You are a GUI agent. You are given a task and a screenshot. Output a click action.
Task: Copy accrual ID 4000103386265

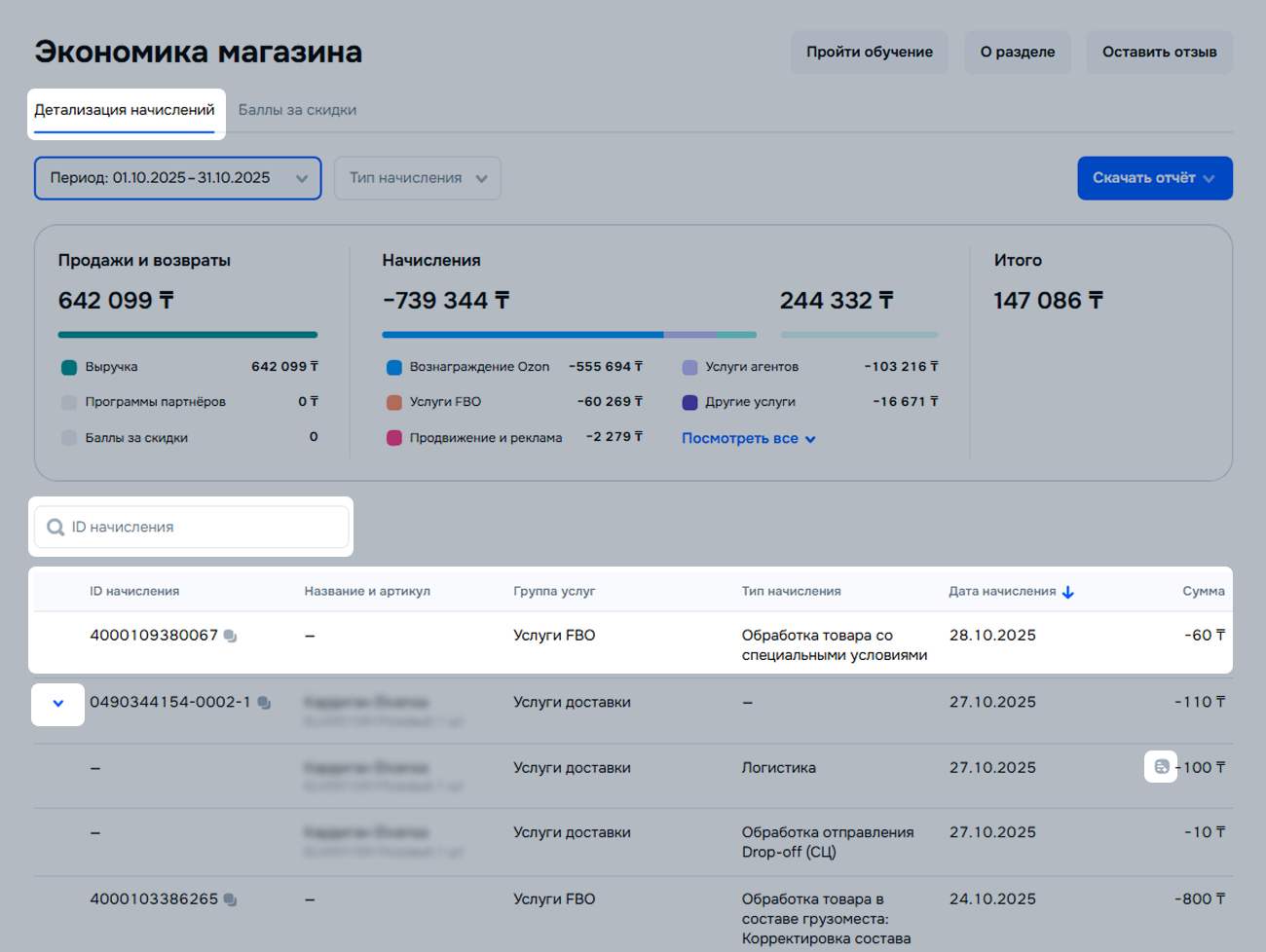(230, 900)
